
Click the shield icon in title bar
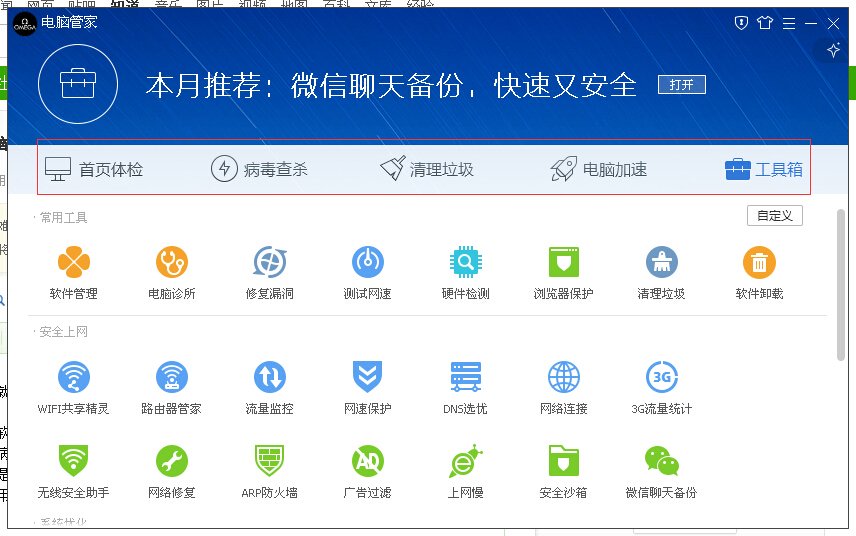741,23
